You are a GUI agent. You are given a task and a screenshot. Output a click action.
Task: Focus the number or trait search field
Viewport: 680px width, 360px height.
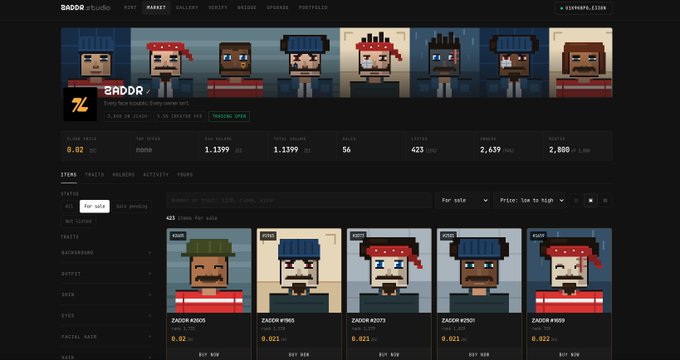[299, 200]
